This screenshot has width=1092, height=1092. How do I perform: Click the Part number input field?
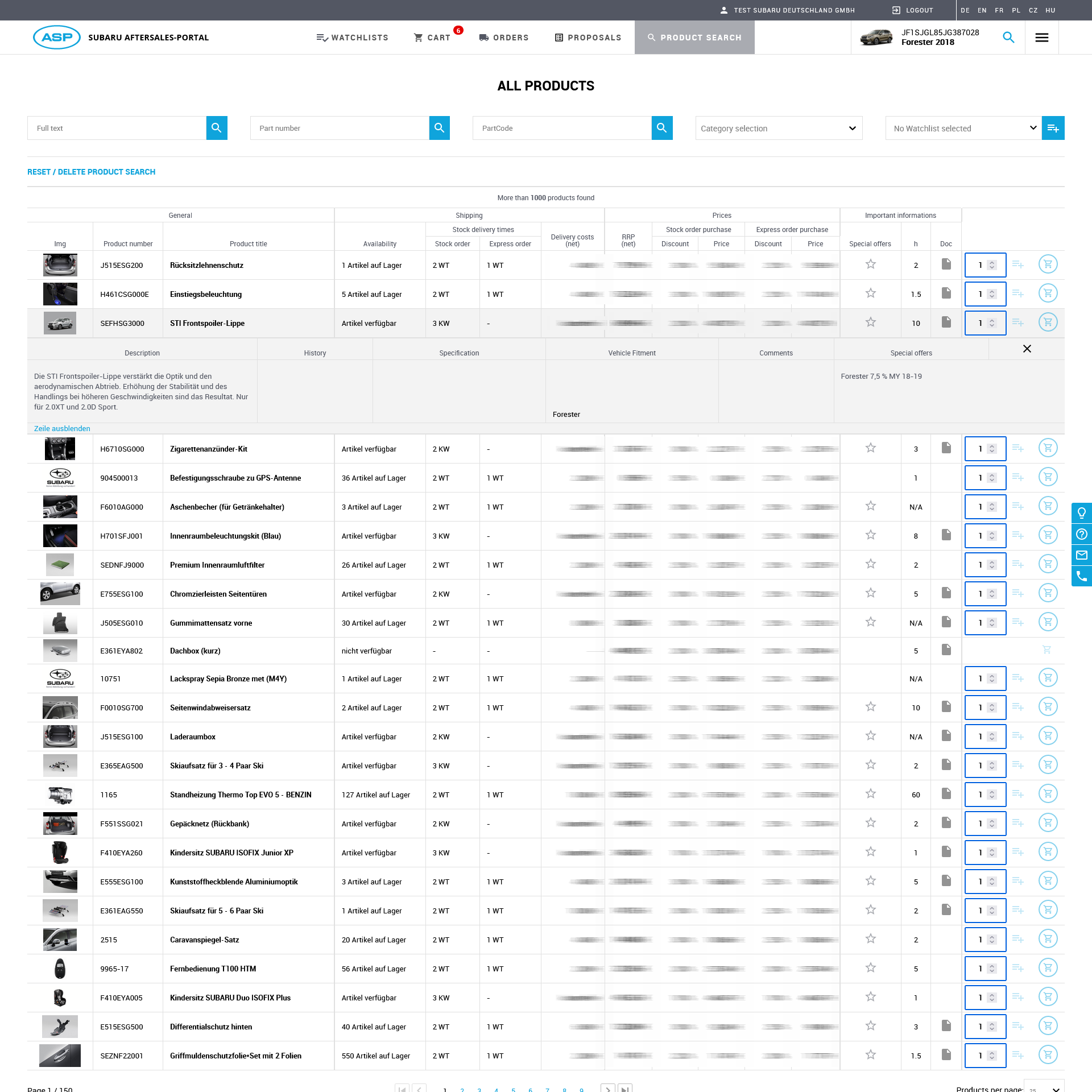tap(340, 129)
